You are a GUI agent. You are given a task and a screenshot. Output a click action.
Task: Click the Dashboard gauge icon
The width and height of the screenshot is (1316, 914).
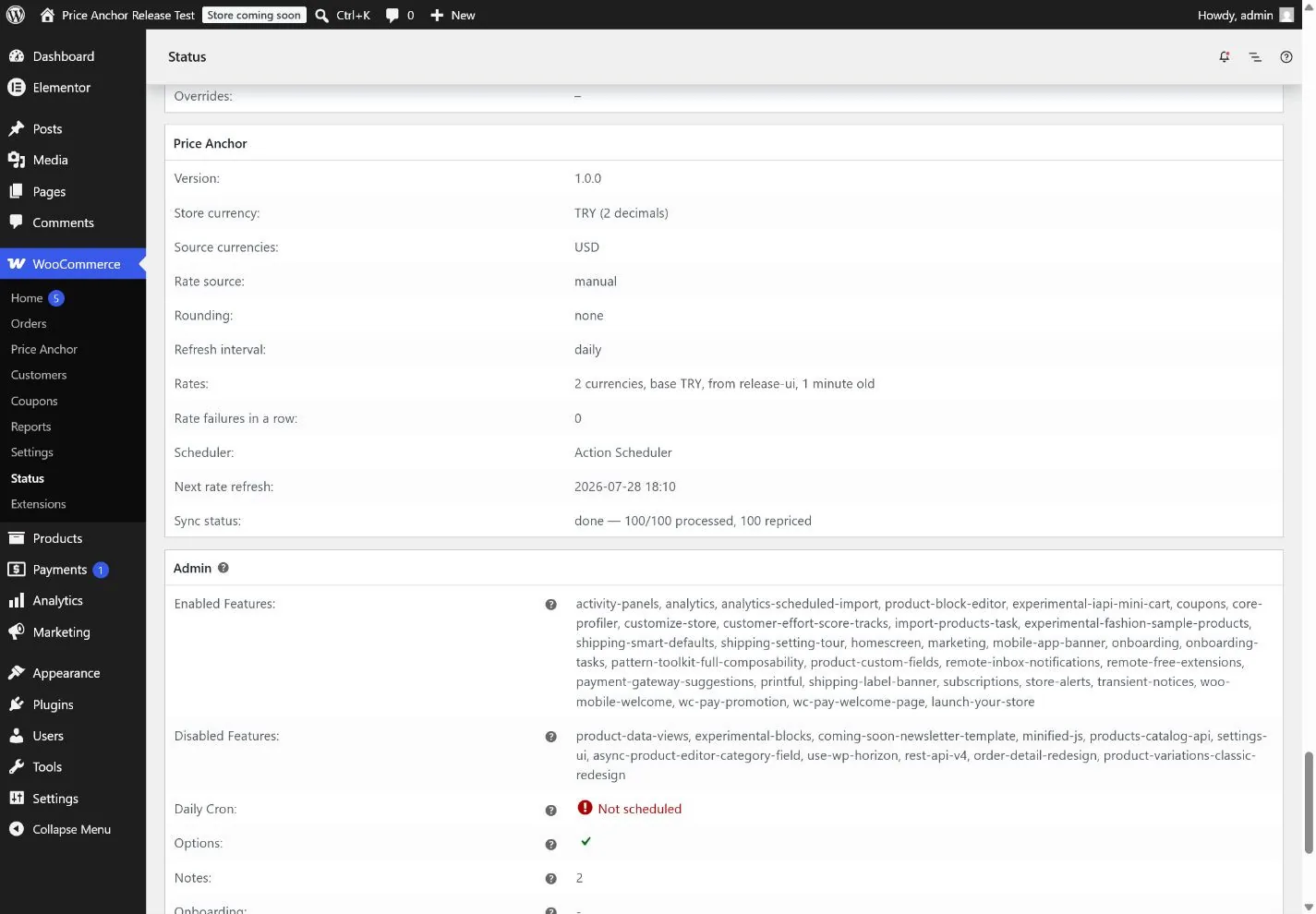coord(16,56)
